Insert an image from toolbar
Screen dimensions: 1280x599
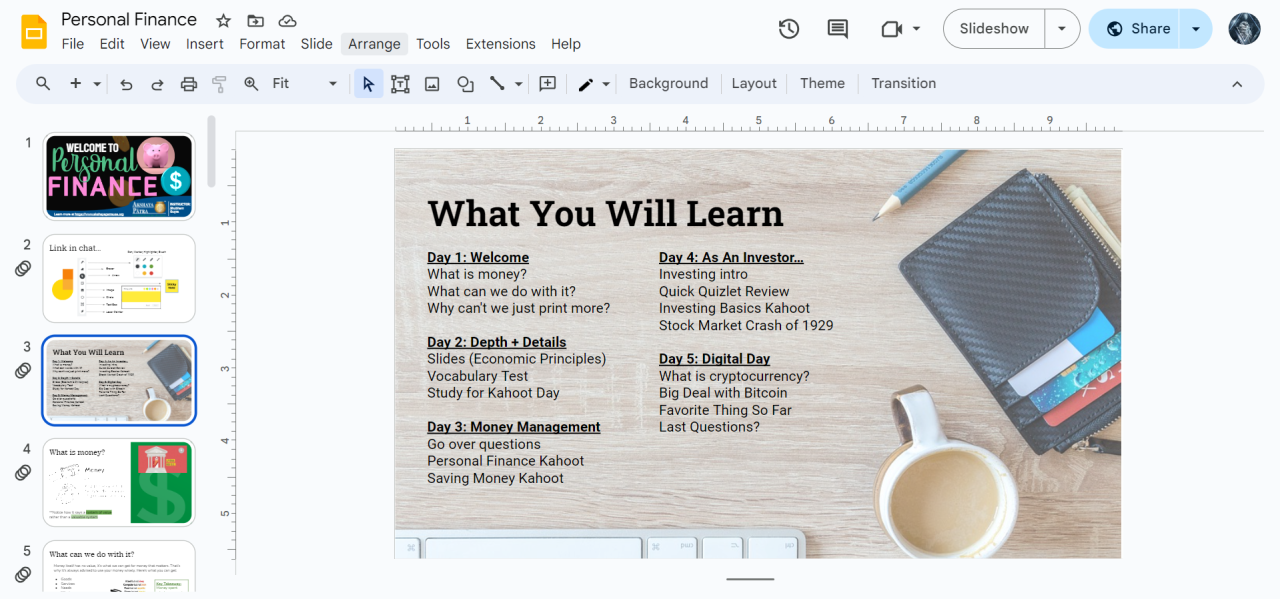click(x=432, y=84)
